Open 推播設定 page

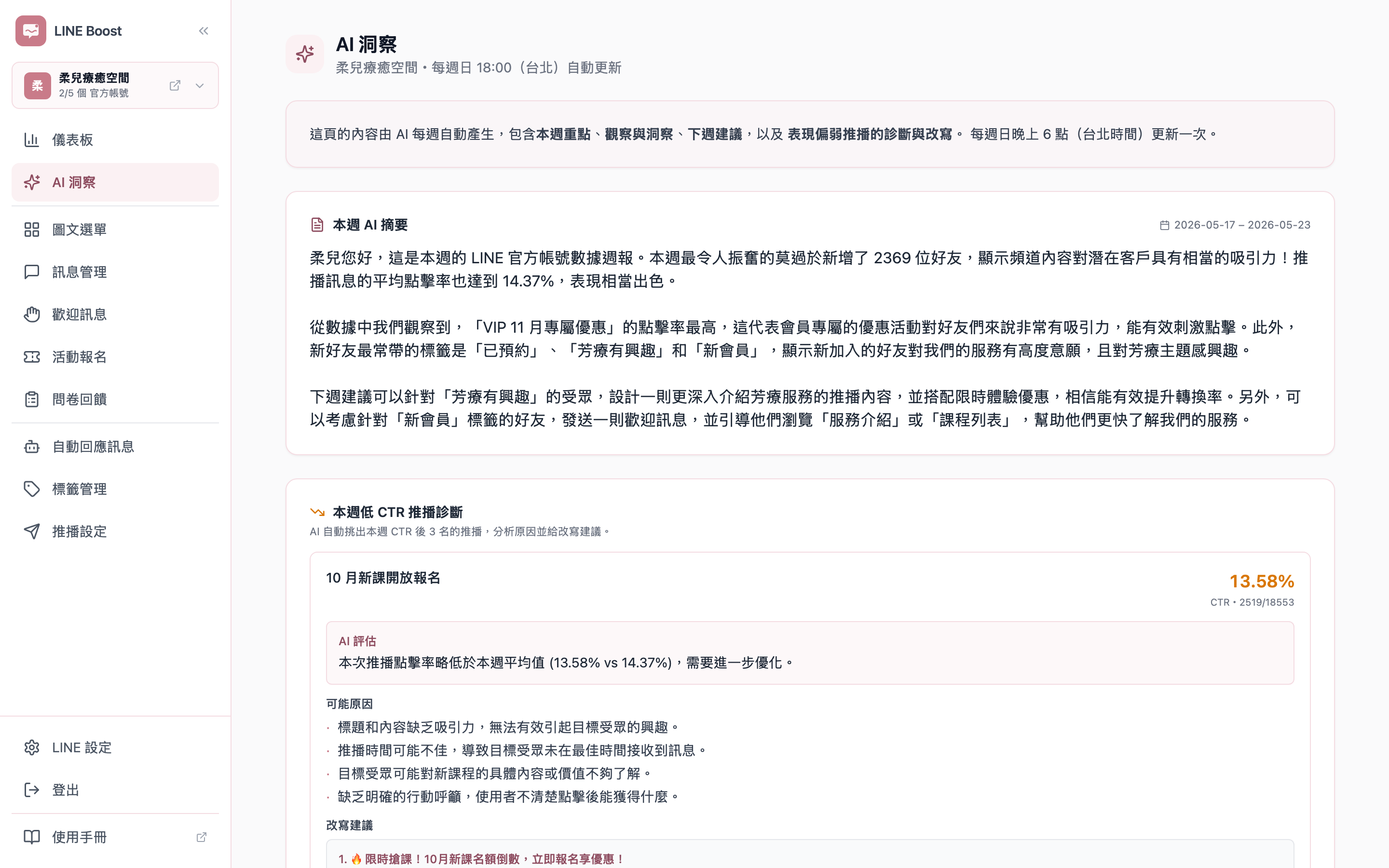(x=115, y=531)
